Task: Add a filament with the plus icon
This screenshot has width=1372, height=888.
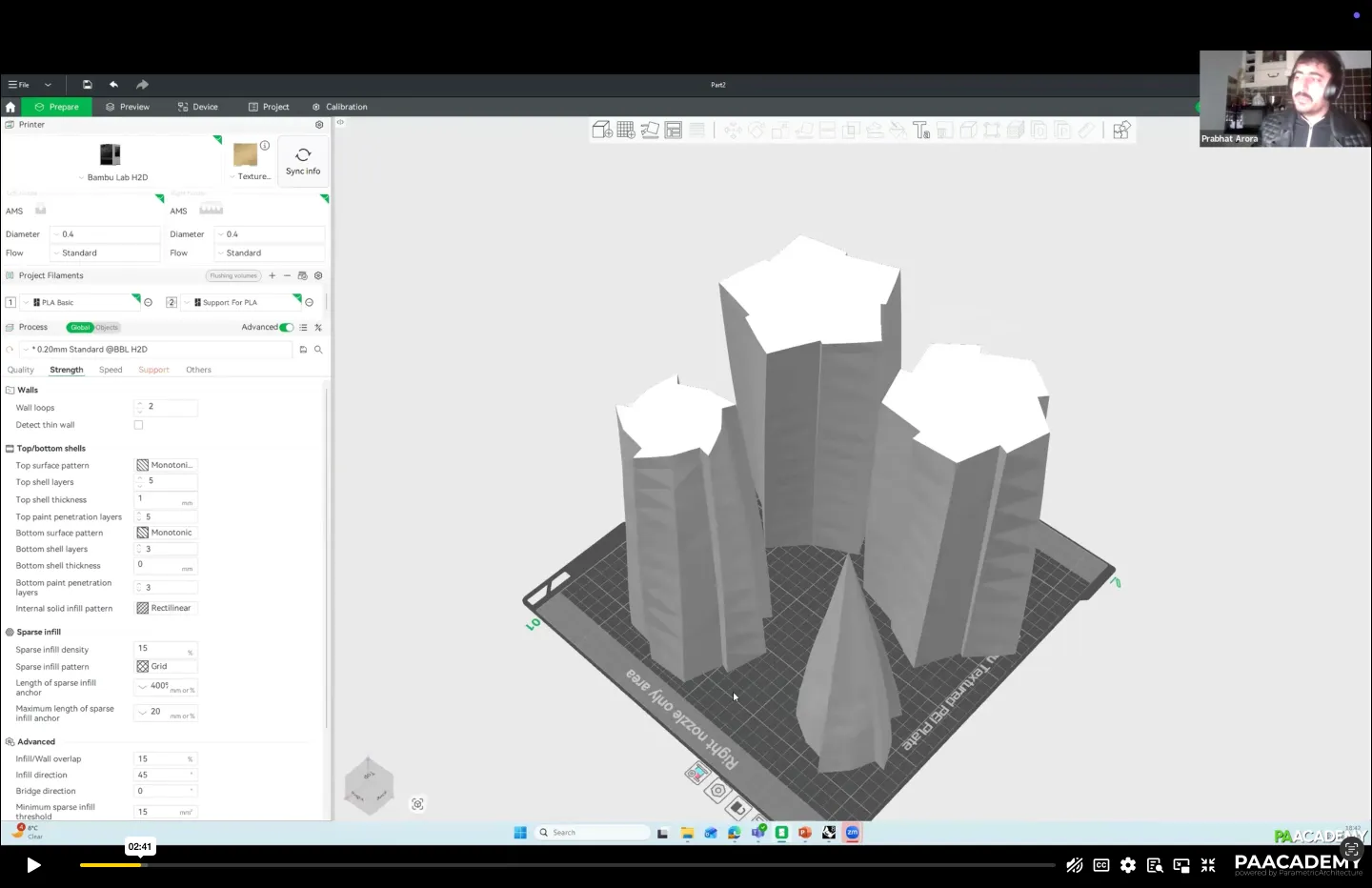Action: tap(272, 276)
